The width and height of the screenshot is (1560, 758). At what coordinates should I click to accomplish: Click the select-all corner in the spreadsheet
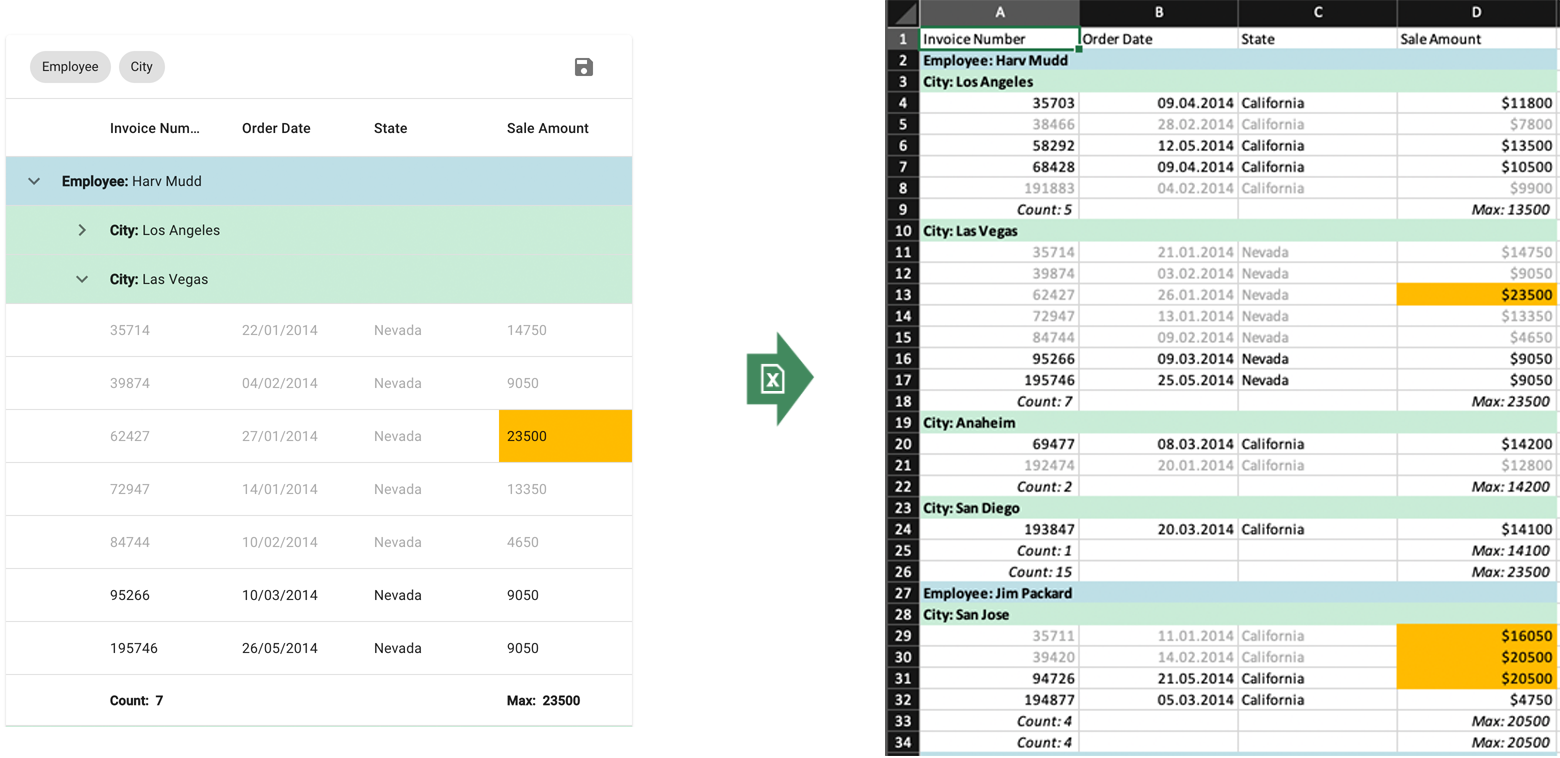(x=903, y=13)
